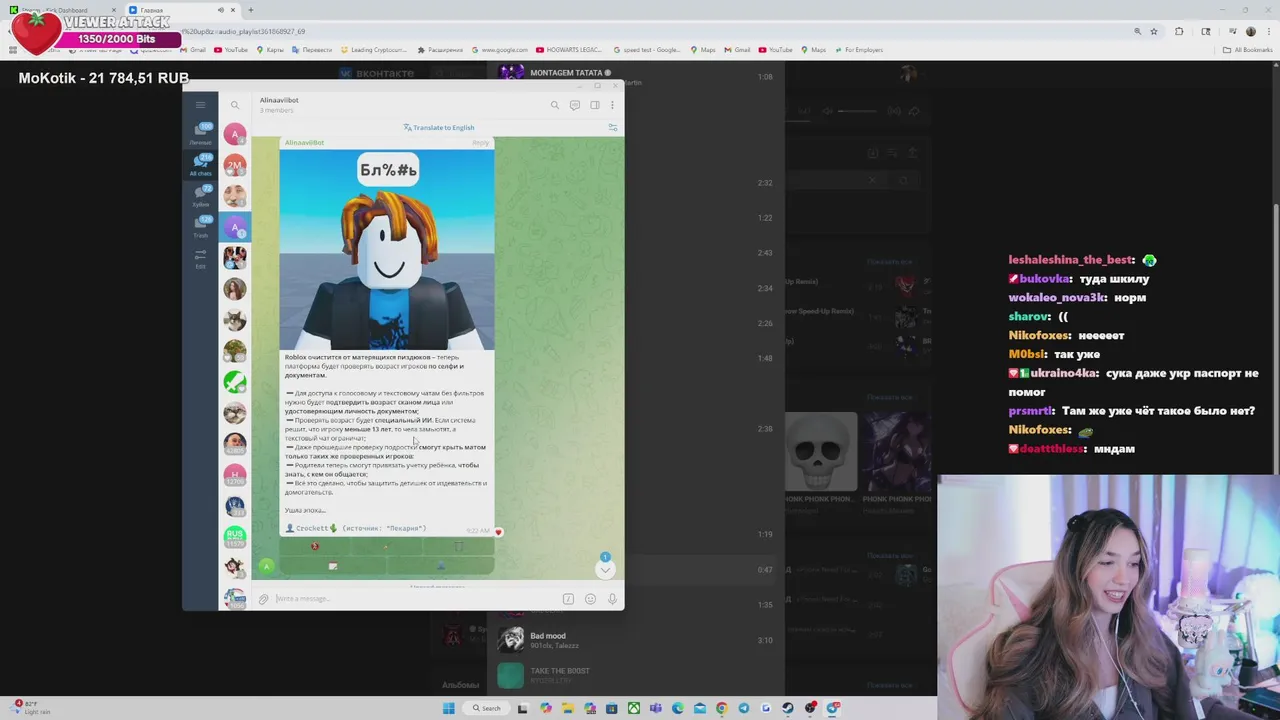
Task: Open the bot commands slash icon
Action: [568, 599]
